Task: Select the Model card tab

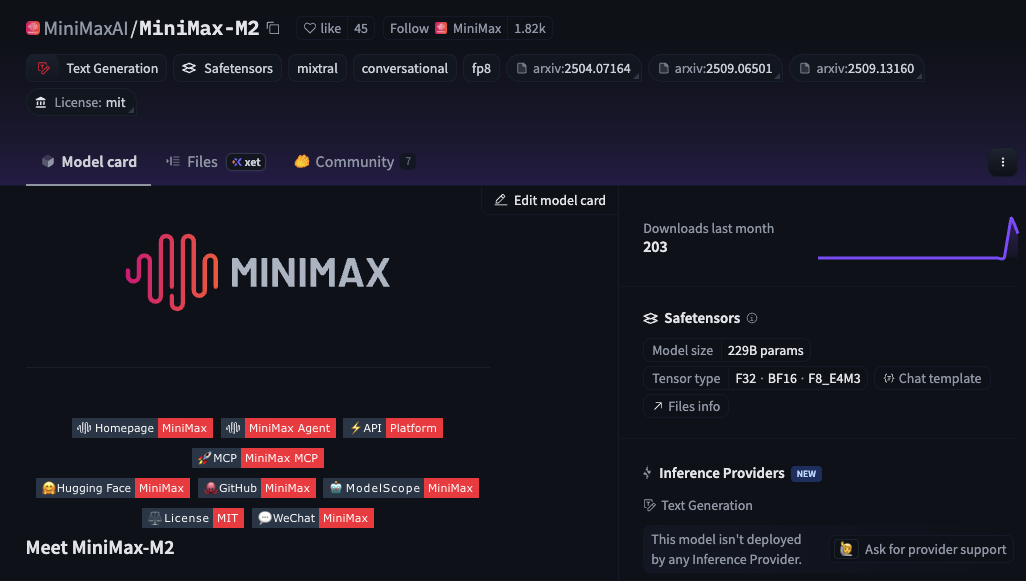Action: (89, 162)
